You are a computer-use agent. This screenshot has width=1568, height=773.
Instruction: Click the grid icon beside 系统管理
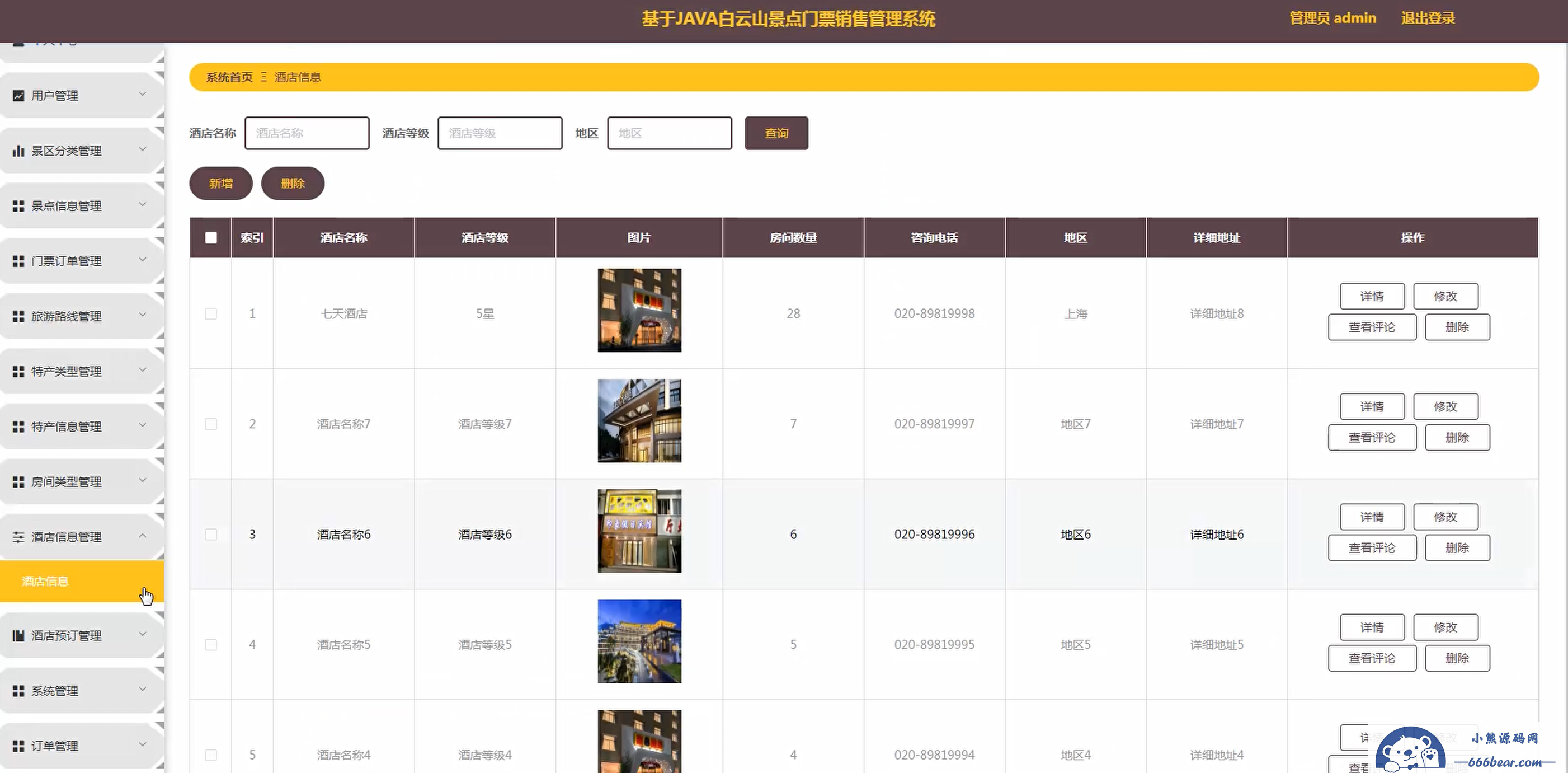(x=19, y=691)
